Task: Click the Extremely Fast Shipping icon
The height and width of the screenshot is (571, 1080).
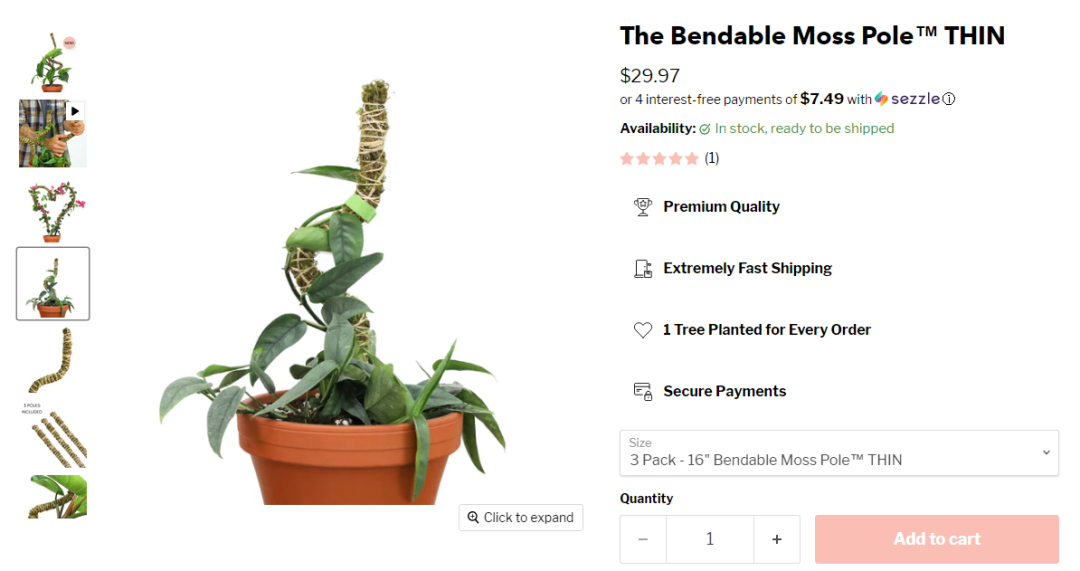Action: (643, 268)
